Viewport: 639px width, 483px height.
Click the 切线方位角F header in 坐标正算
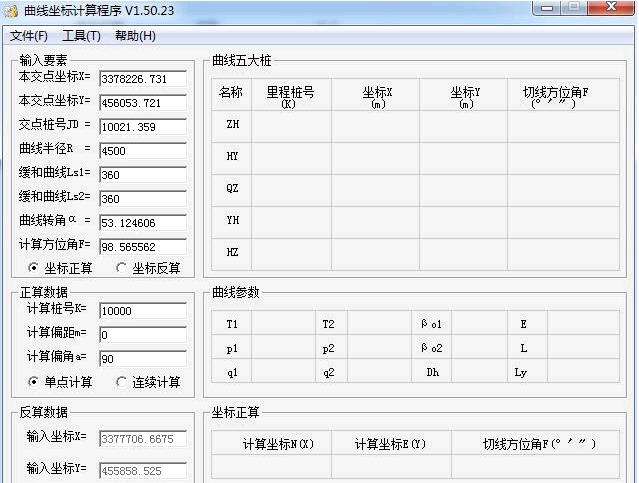[x=540, y=444]
